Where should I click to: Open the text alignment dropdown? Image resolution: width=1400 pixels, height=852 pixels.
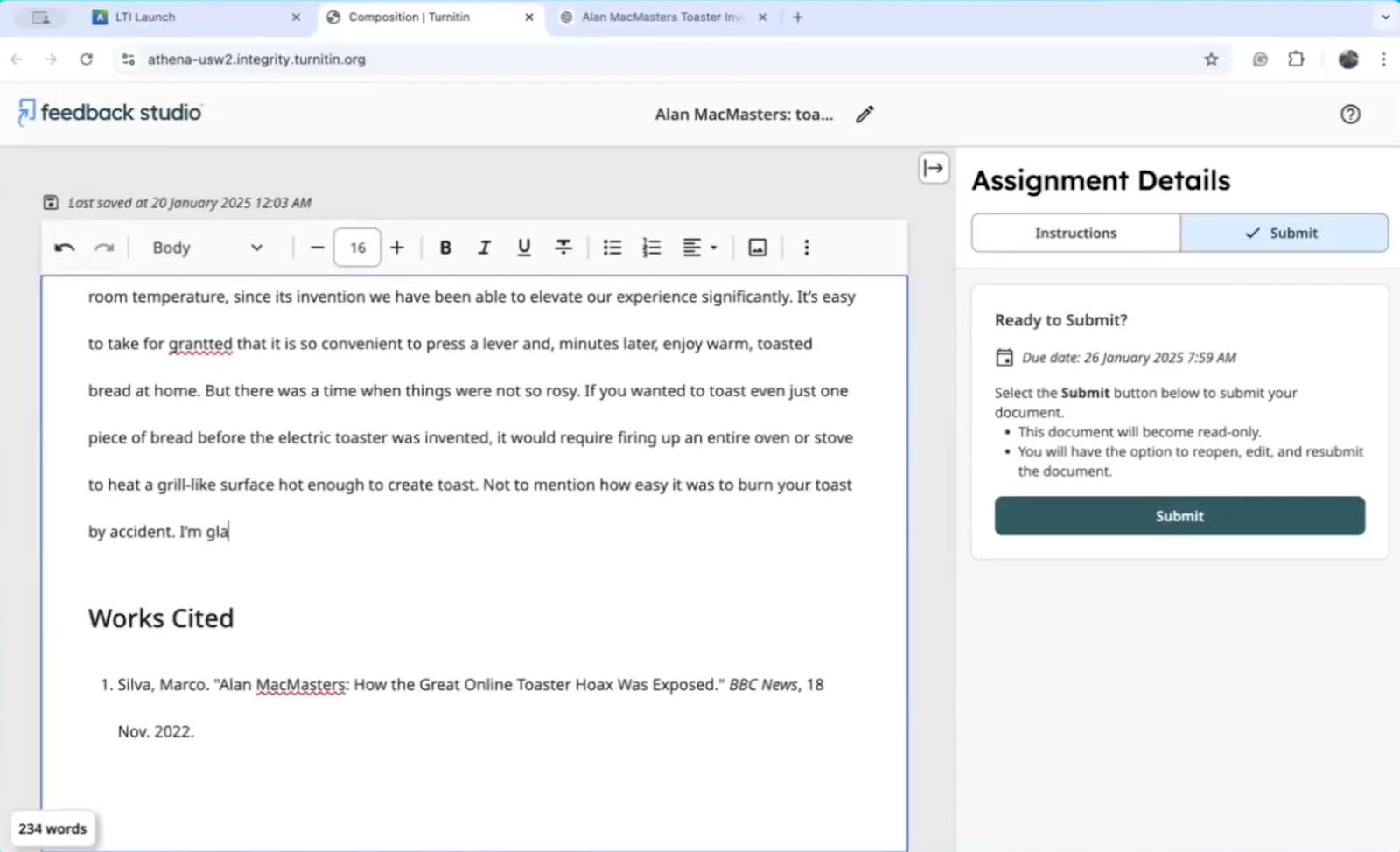698,248
